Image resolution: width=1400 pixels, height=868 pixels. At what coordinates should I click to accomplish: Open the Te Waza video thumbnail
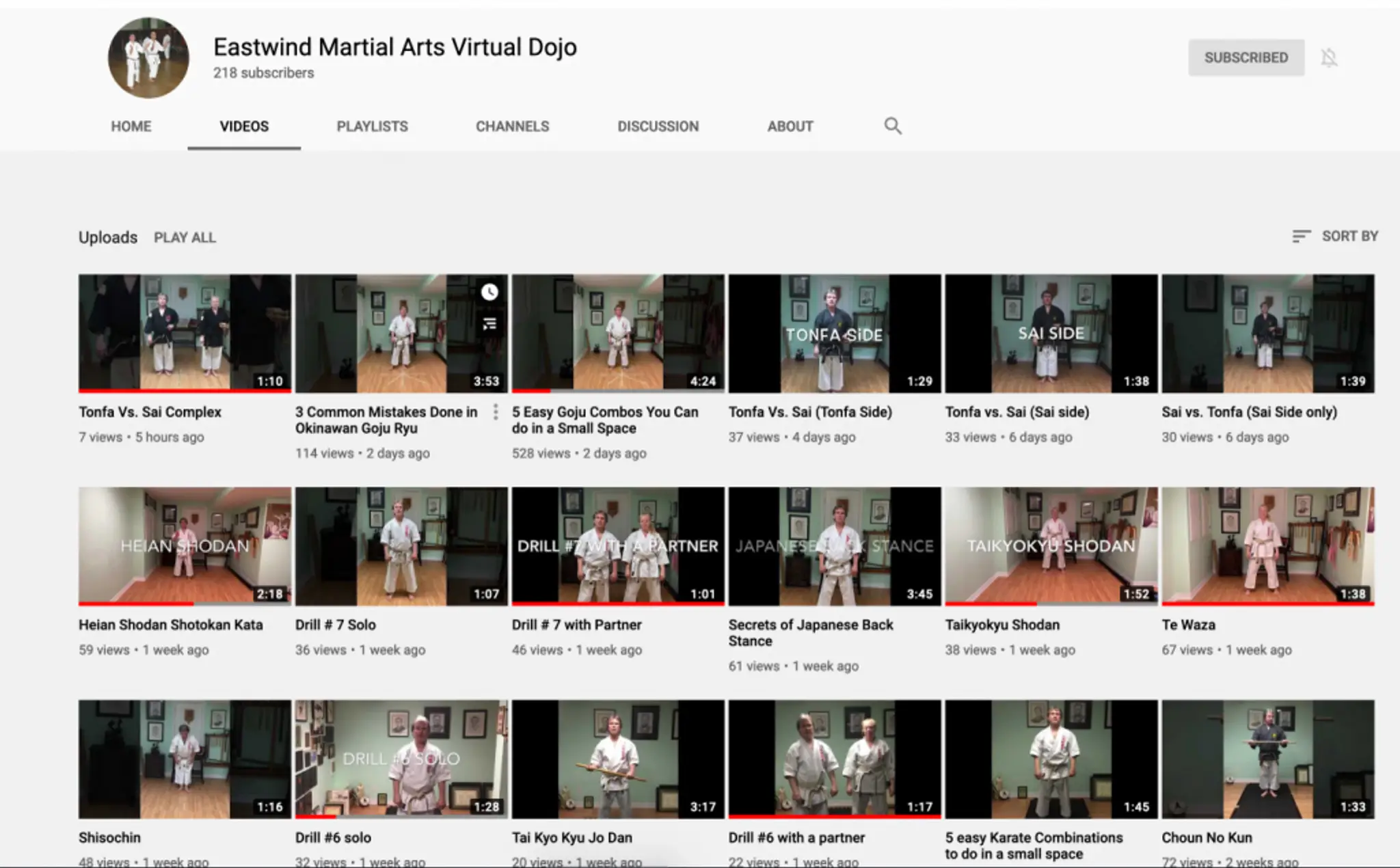(x=1268, y=546)
